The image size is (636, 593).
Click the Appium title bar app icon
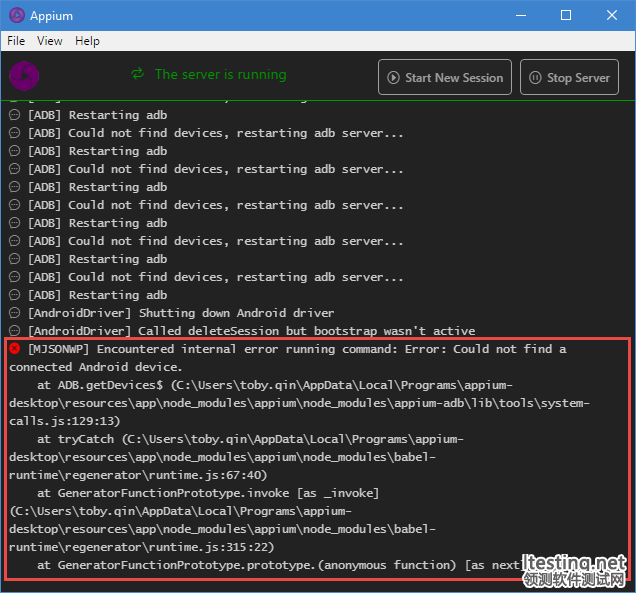[17, 15]
